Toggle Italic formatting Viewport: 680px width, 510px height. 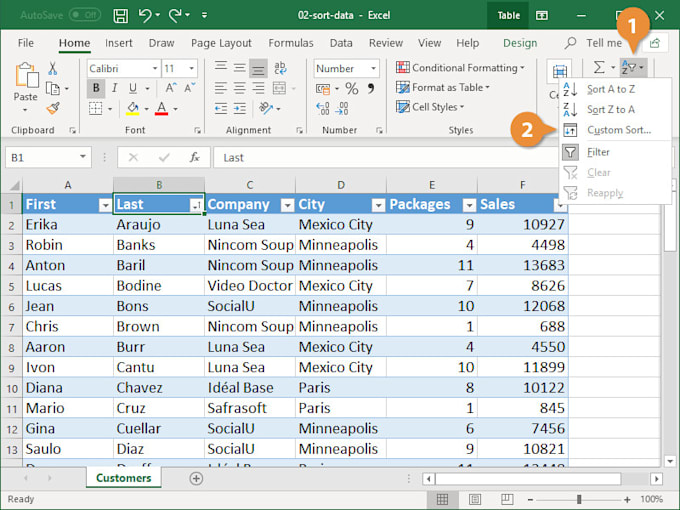[114, 88]
